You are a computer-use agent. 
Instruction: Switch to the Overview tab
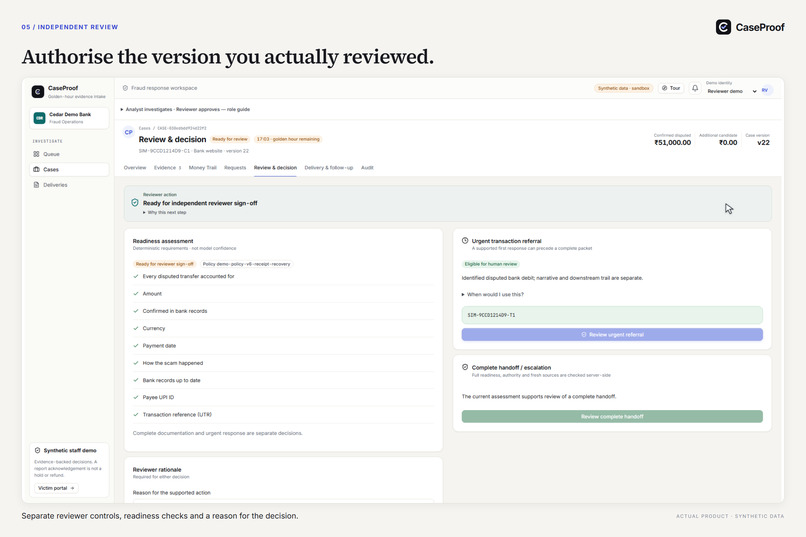135,168
